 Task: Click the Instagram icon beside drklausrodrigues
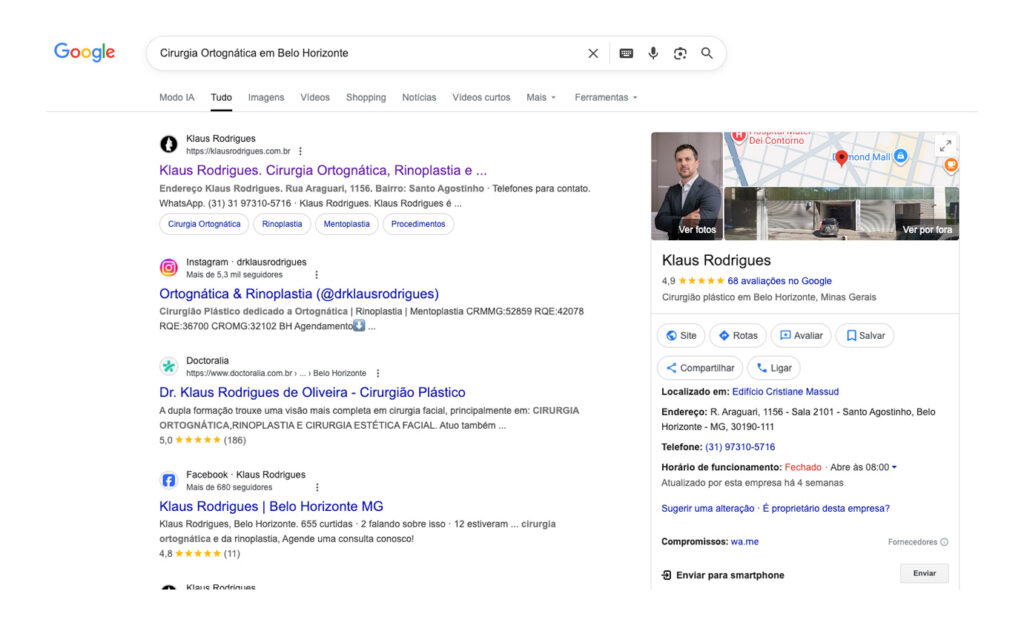point(168,267)
